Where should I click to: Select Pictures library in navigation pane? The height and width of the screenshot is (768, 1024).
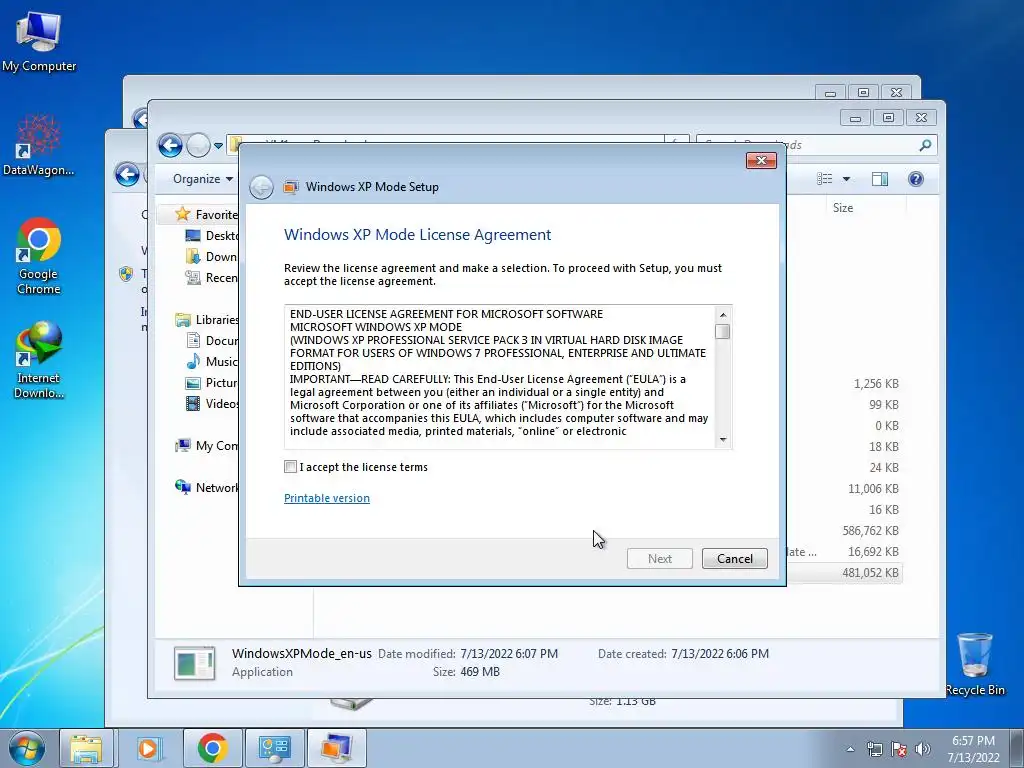click(x=212, y=383)
